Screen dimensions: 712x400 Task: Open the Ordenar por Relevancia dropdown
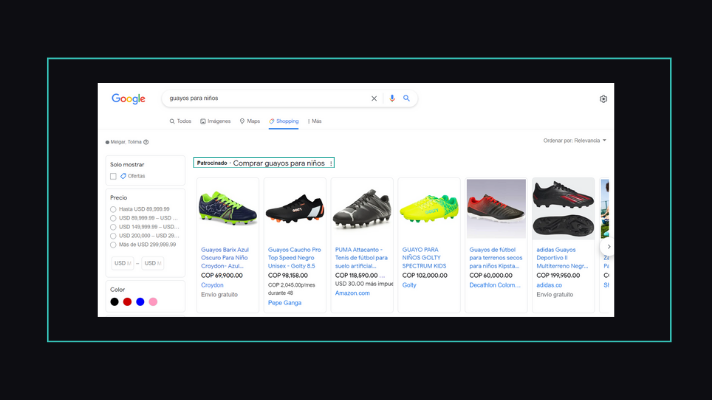[575, 141]
